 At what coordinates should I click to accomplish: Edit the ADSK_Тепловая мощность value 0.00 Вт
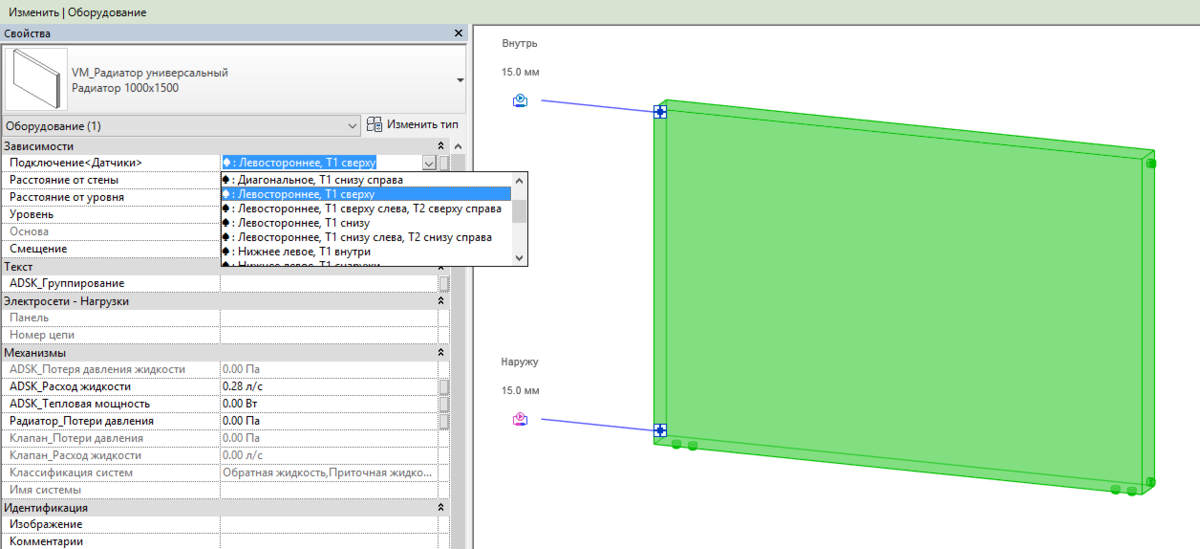coord(329,404)
